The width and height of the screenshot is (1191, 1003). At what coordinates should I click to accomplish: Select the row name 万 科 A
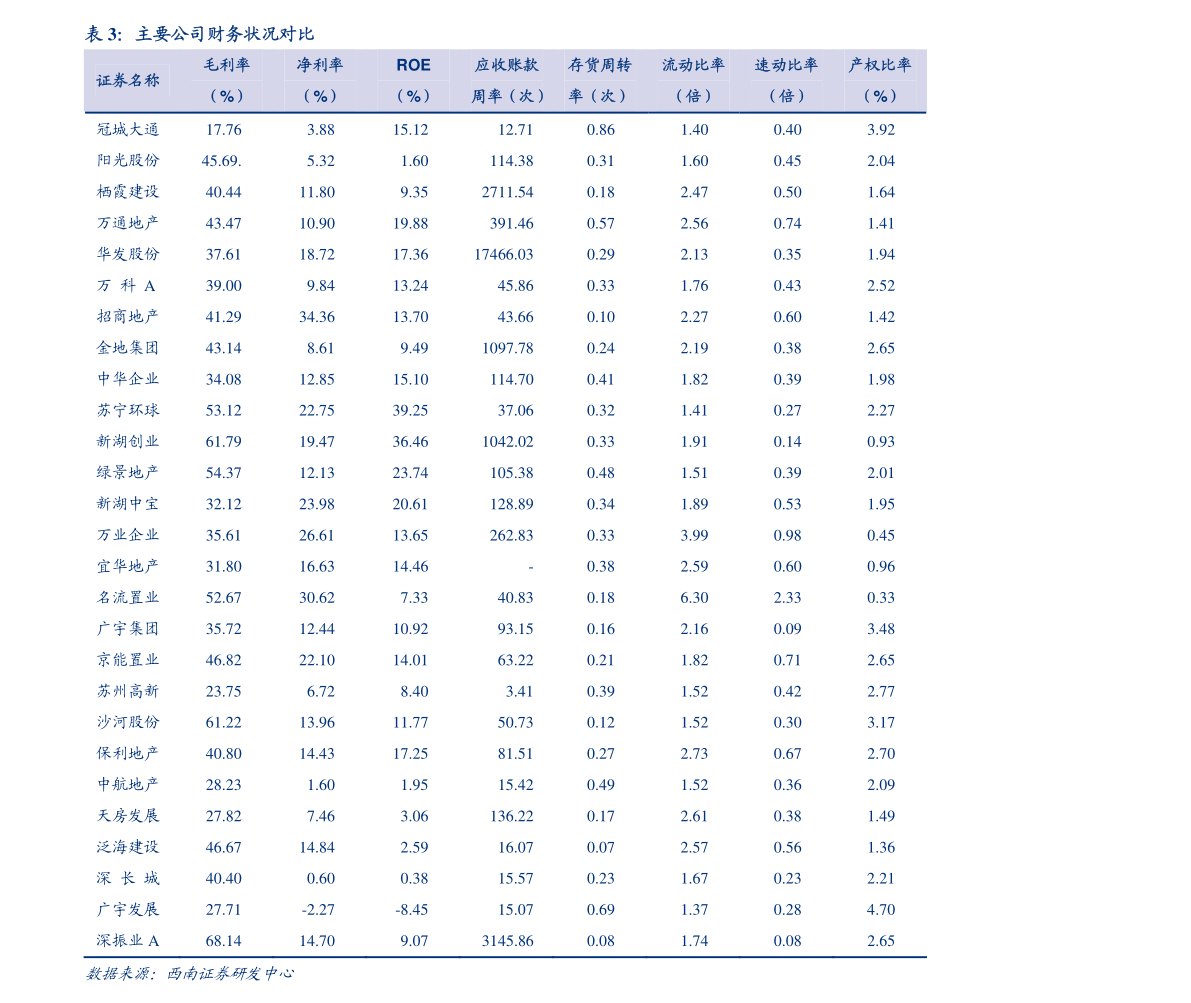coord(126,286)
